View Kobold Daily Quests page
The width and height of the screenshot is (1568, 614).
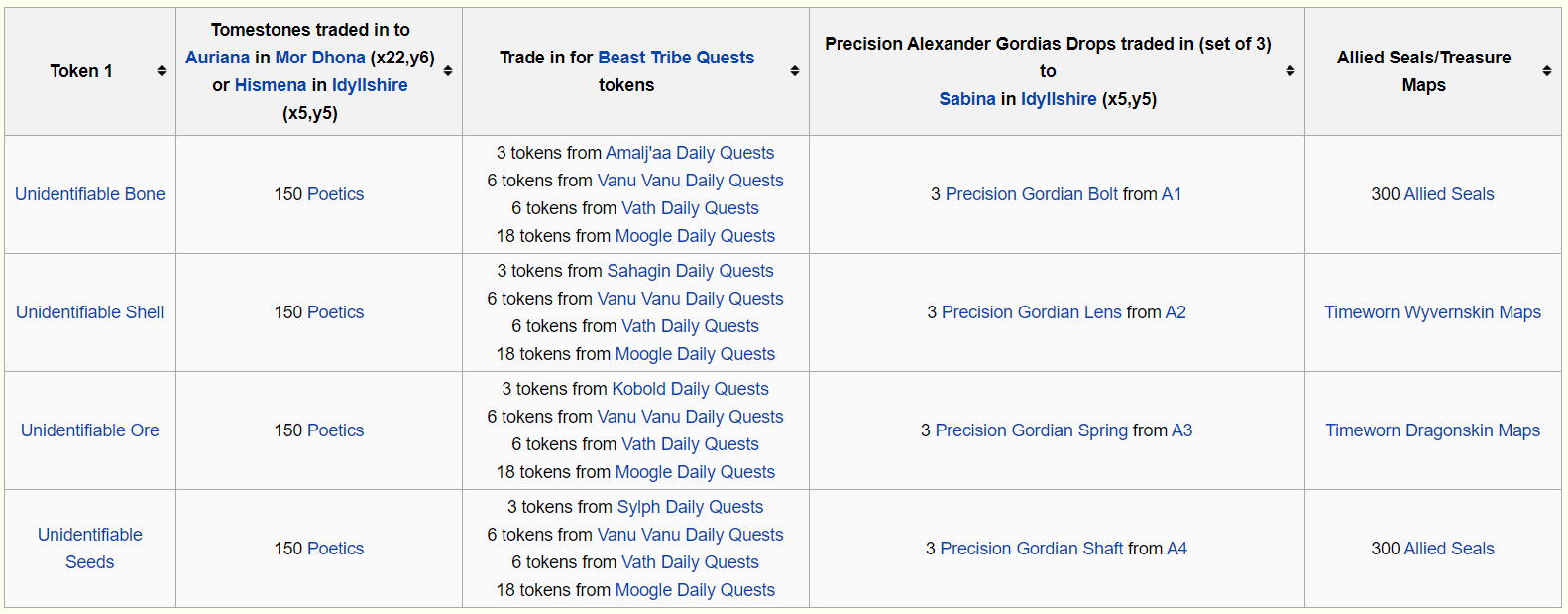coord(690,389)
